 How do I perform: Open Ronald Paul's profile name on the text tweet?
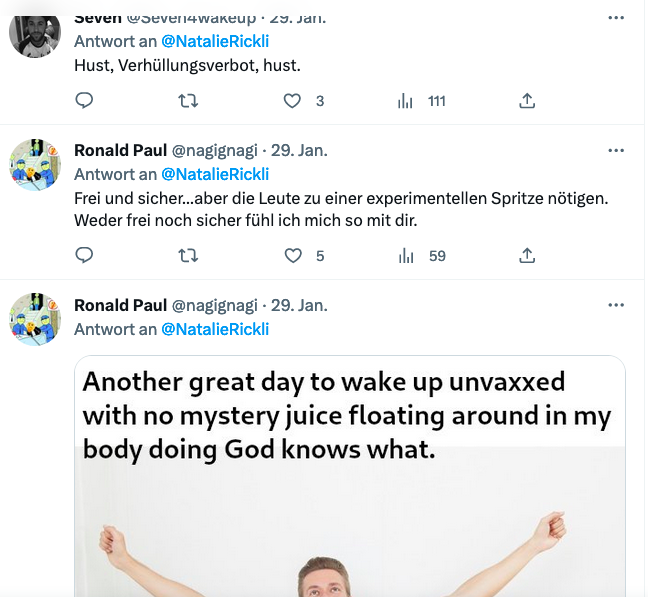(120, 150)
